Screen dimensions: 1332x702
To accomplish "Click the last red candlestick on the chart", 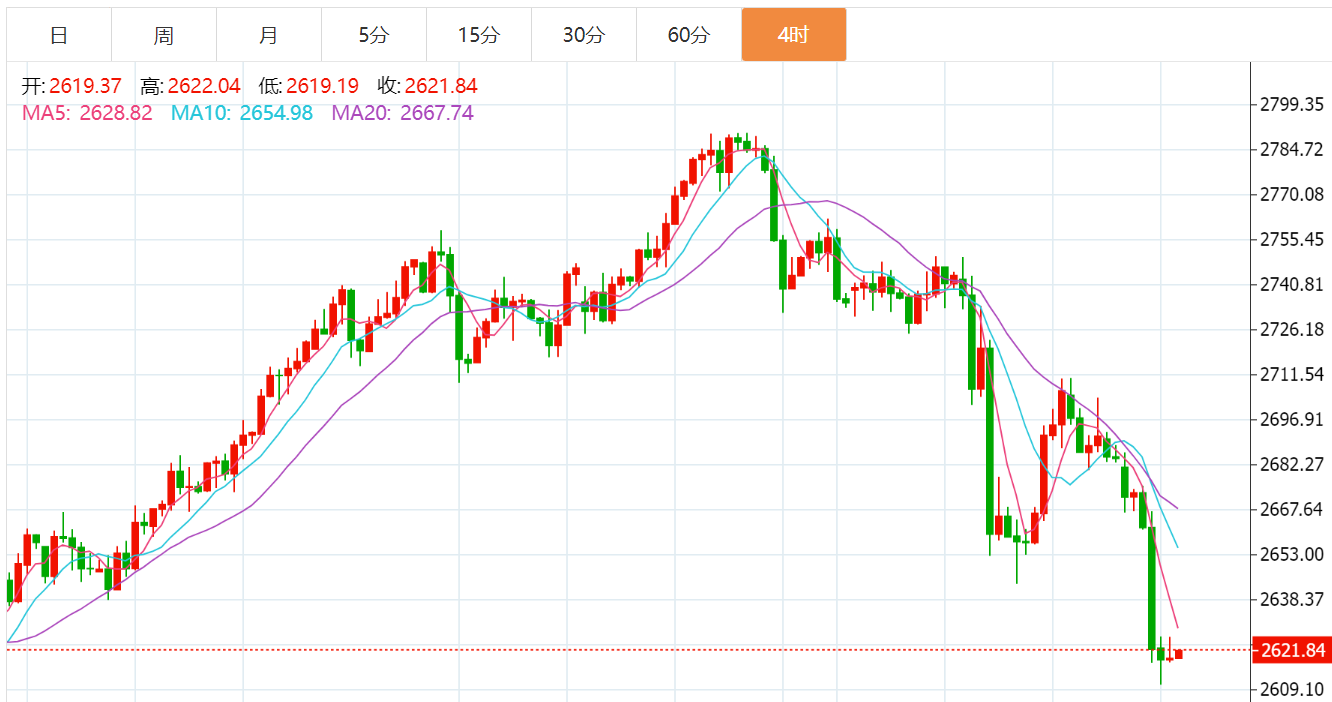I will (x=1179, y=654).
